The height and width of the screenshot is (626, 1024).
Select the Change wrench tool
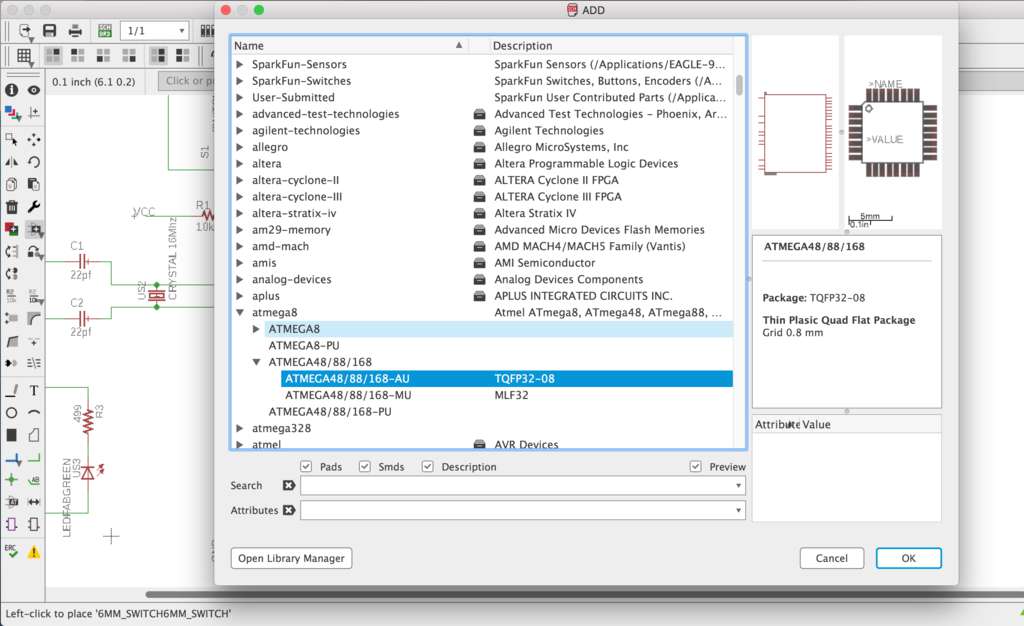(x=34, y=207)
